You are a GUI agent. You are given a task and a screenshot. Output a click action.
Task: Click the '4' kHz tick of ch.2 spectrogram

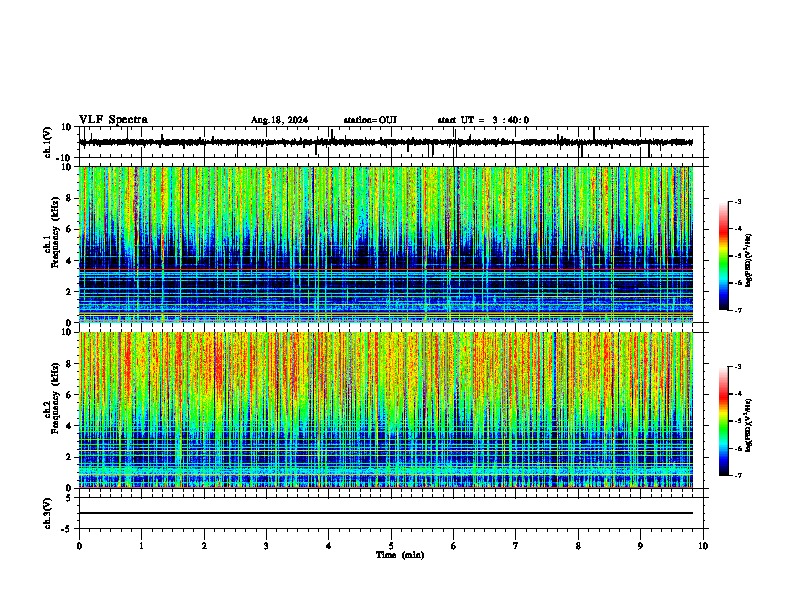(x=71, y=426)
